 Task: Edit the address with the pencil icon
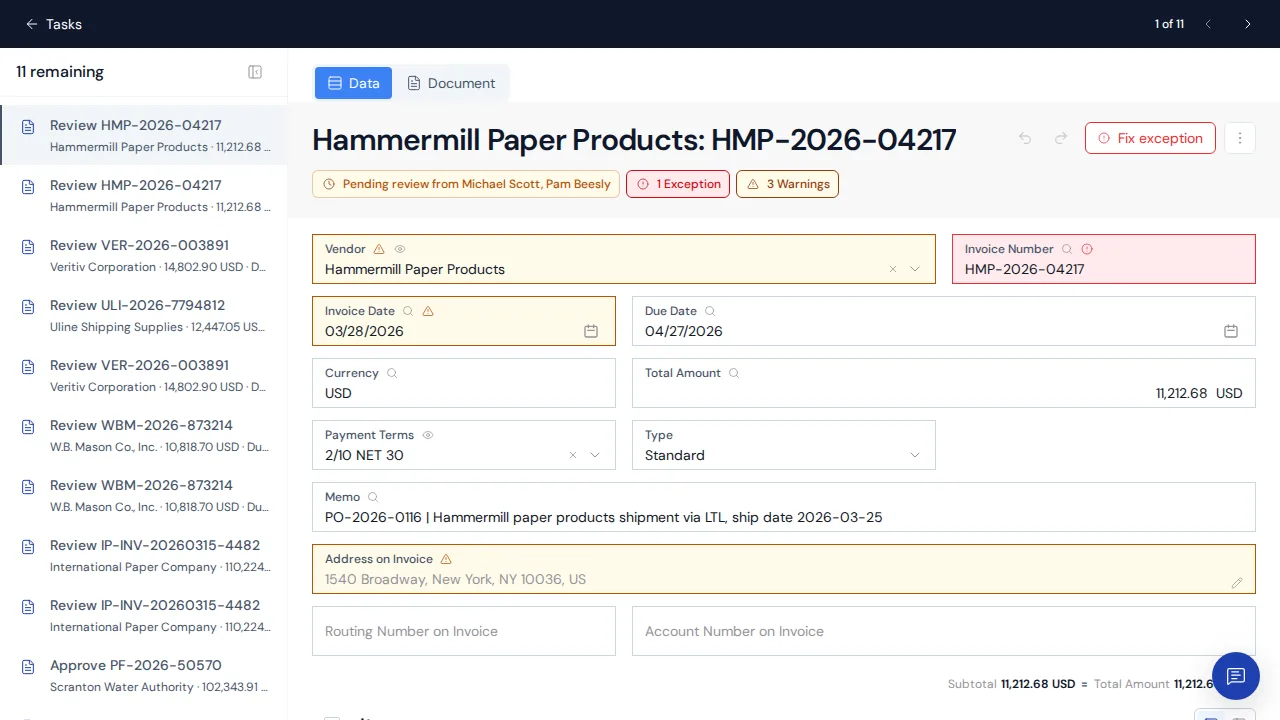click(x=1237, y=582)
